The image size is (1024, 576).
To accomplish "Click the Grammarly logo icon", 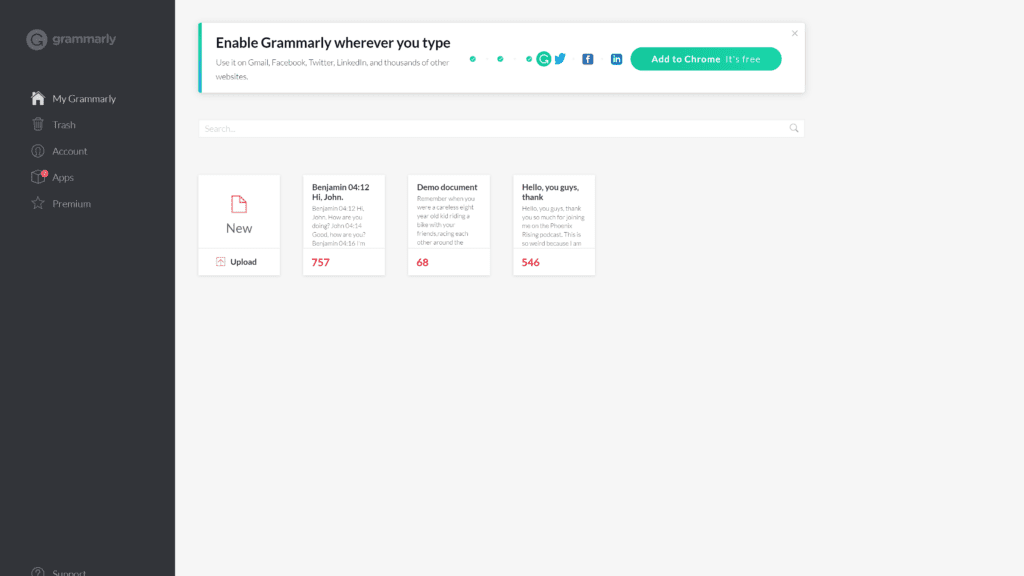I will pyautogui.click(x=37, y=40).
